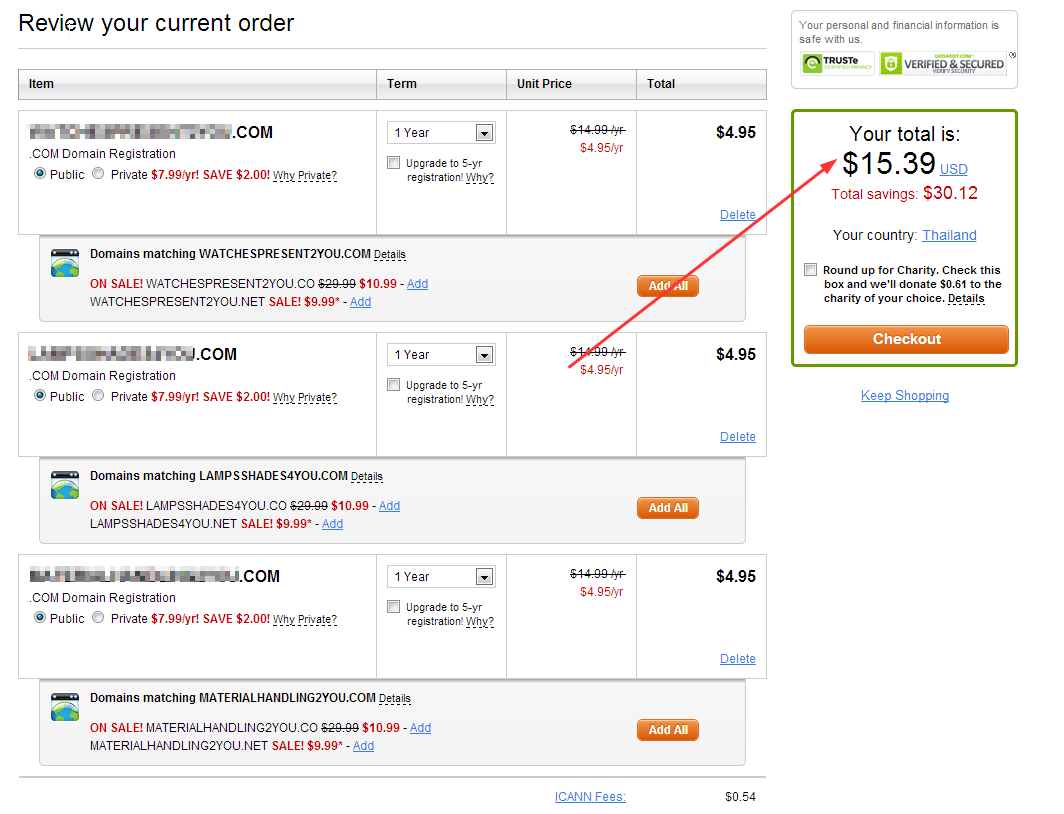Check the Round up for Charity box
The image size is (1064, 814).
click(x=811, y=270)
